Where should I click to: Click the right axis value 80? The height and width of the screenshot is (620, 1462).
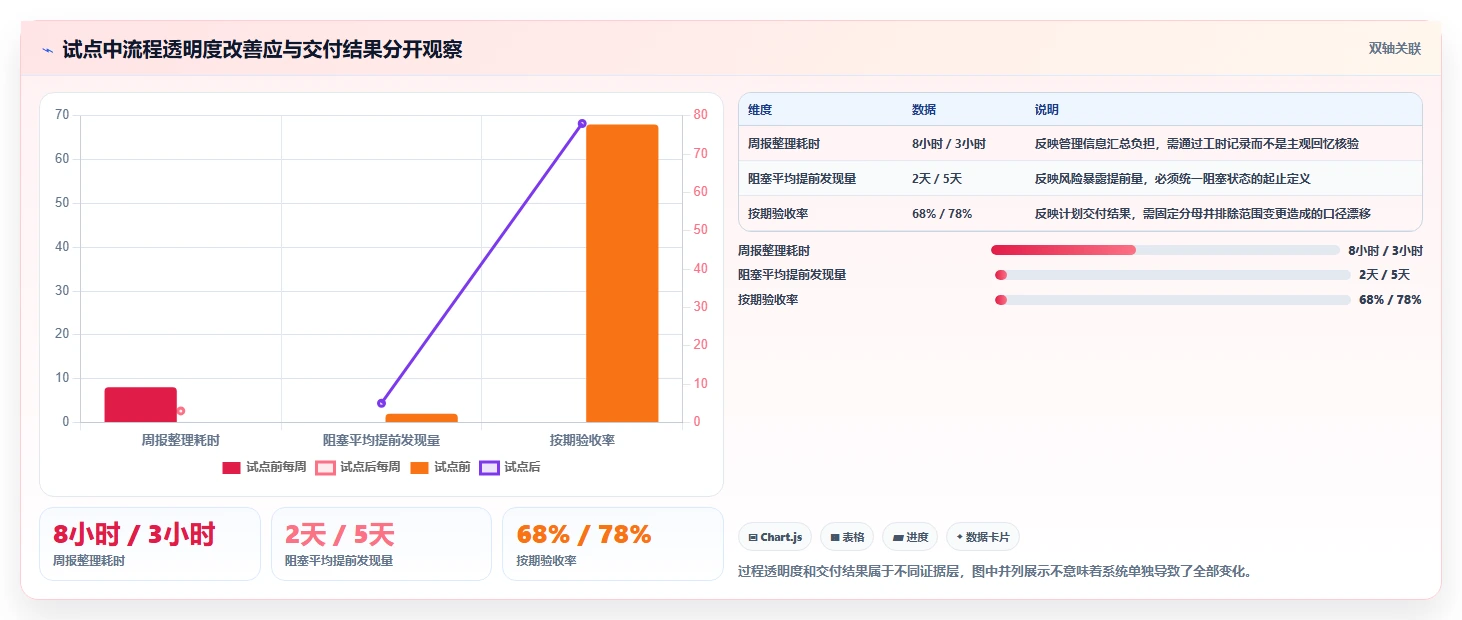pos(701,115)
